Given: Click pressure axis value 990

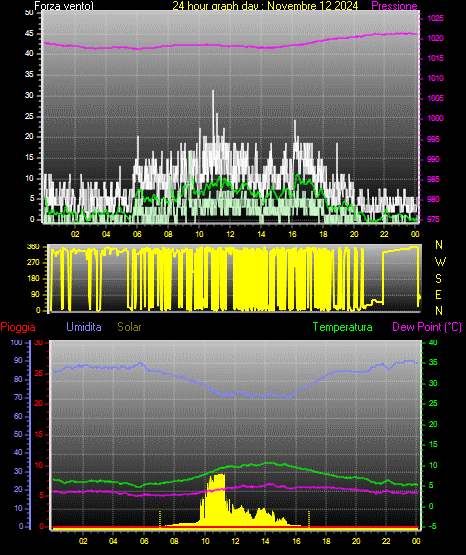Looking at the screenshot, I should click(x=433, y=160).
